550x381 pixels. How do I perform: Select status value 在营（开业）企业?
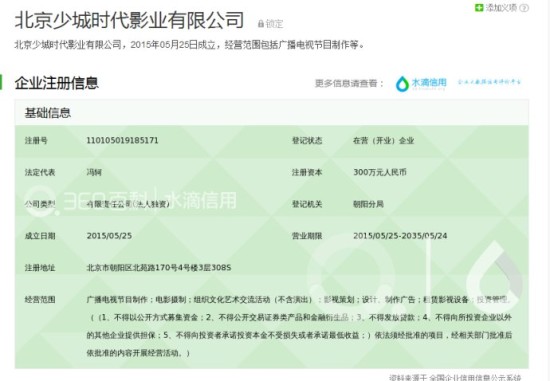point(383,141)
